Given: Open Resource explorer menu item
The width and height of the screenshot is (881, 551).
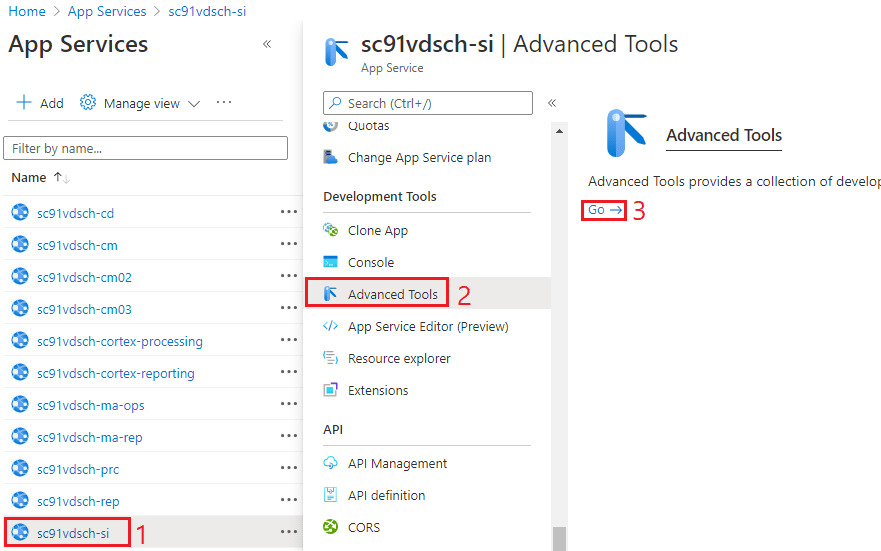Looking at the screenshot, I should click(x=399, y=359).
